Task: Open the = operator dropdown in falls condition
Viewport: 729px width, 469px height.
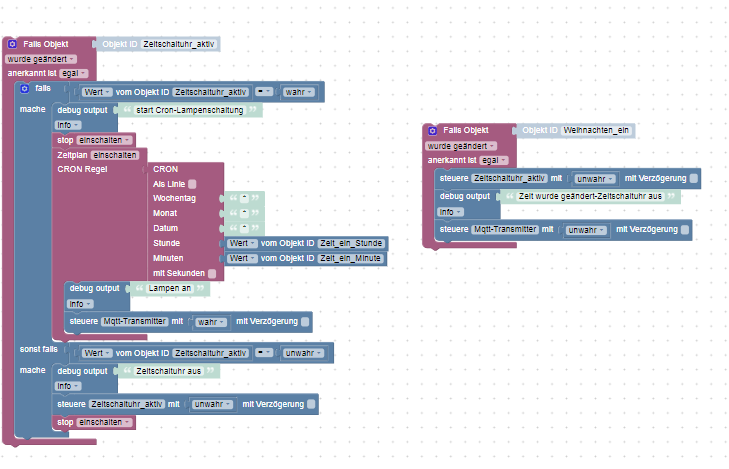Action: point(264,92)
